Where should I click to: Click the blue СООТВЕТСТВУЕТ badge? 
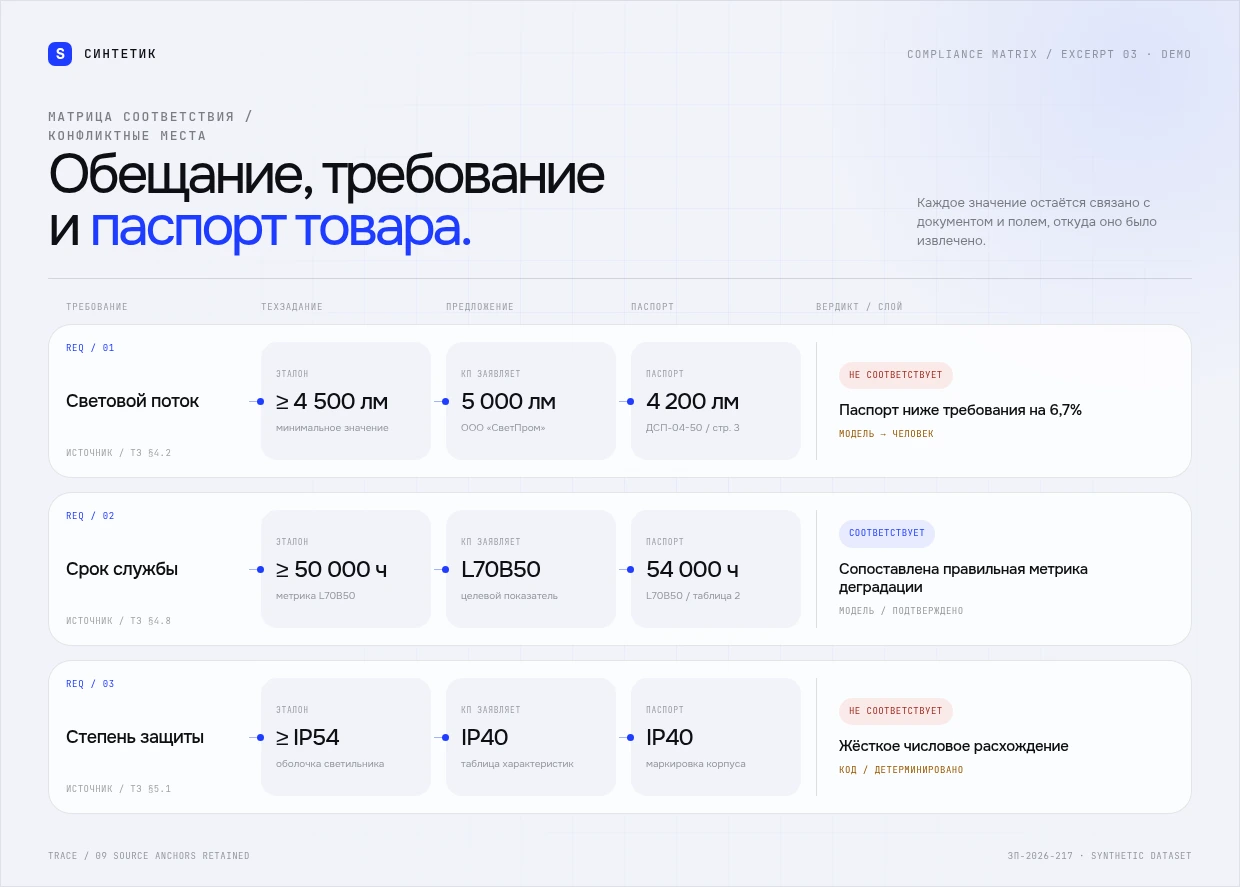coord(887,533)
